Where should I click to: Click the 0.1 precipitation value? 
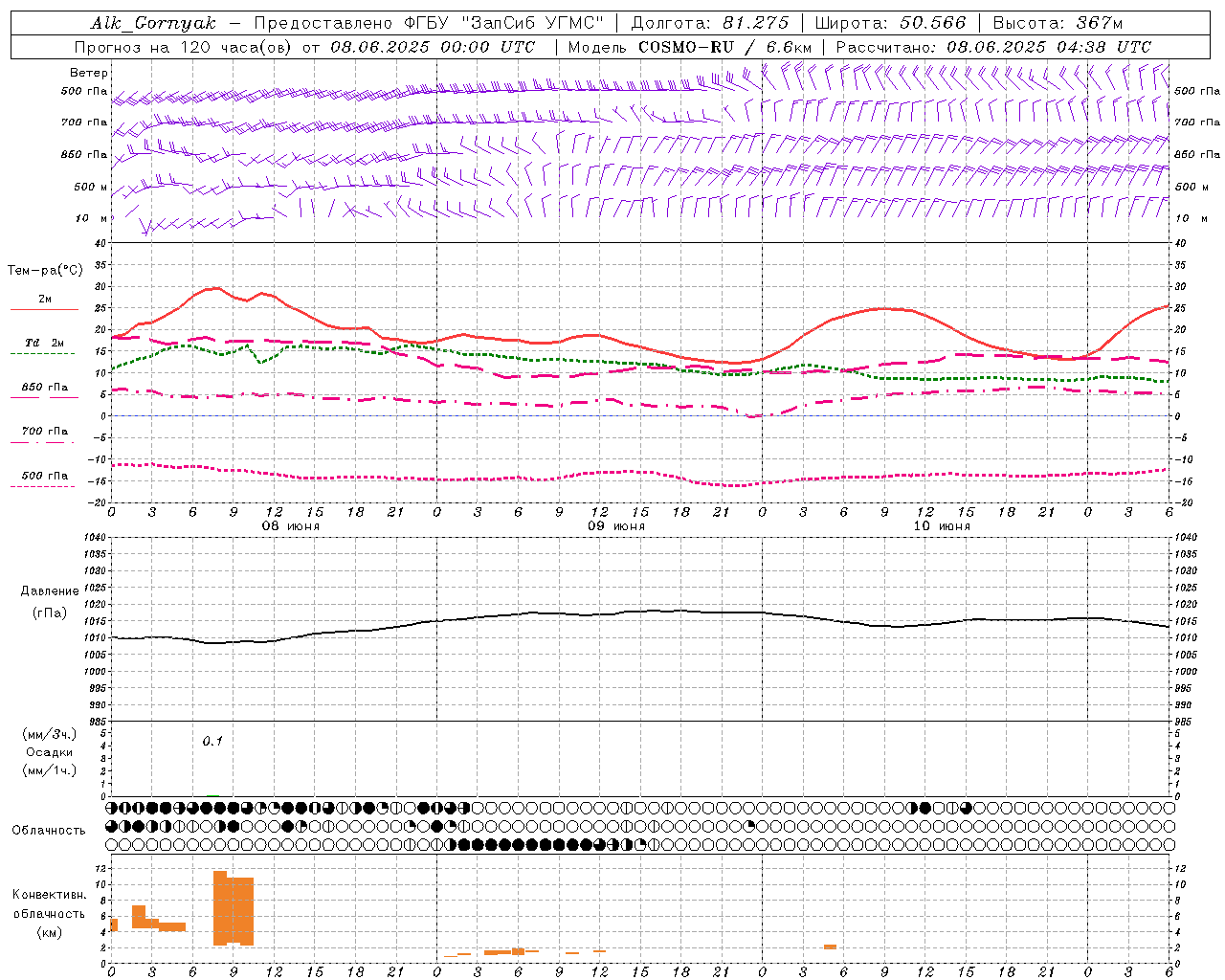tap(212, 742)
